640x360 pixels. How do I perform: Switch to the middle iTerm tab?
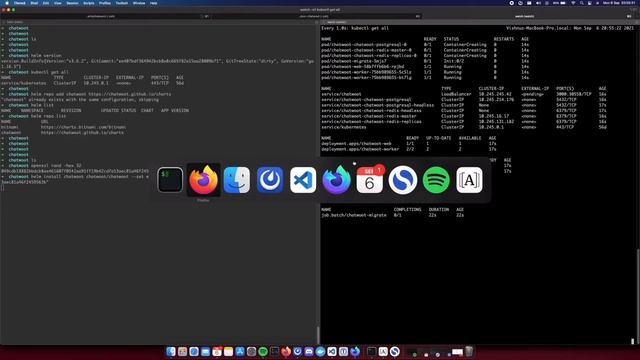pyautogui.click(x=316, y=16)
